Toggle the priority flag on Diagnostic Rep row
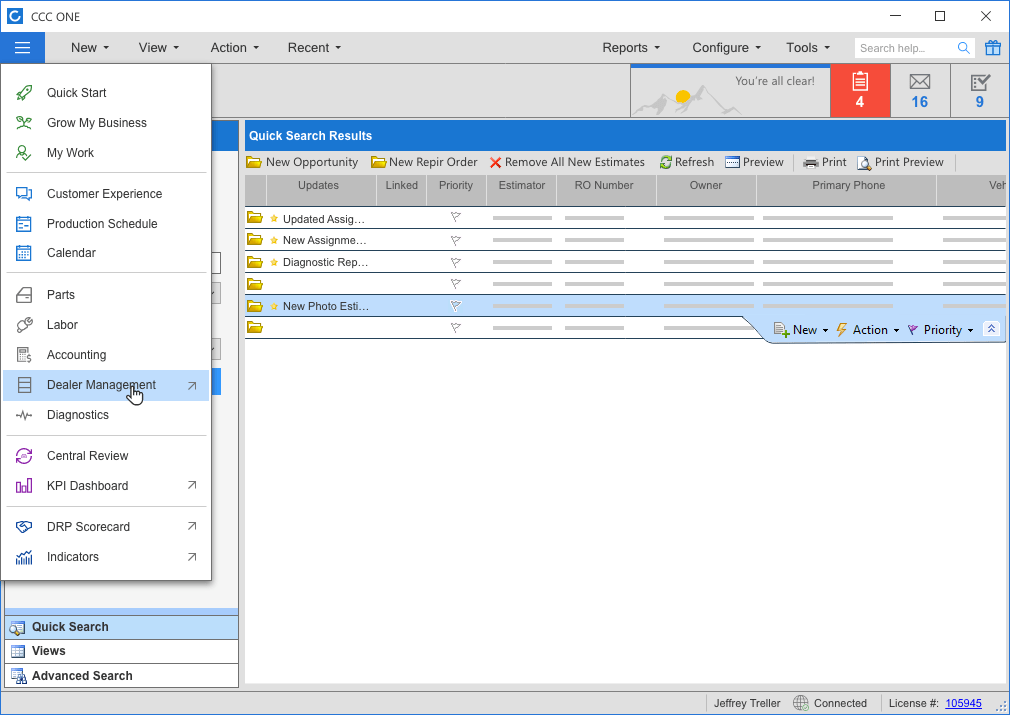1010x715 pixels. (x=456, y=262)
